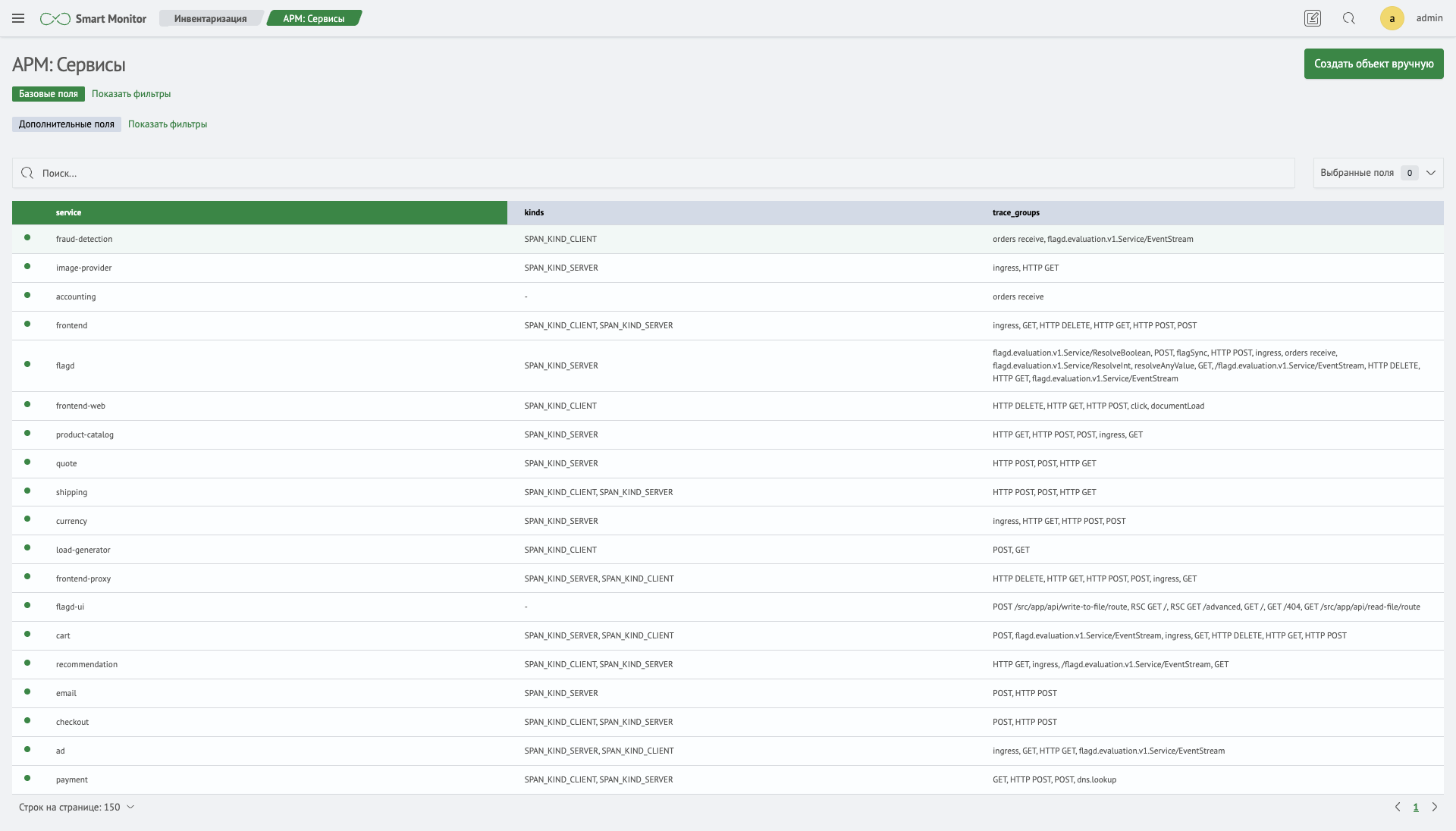The height and width of the screenshot is (831, 1456).
Task: Go to next page arrow
Action: pos(1434,807)
